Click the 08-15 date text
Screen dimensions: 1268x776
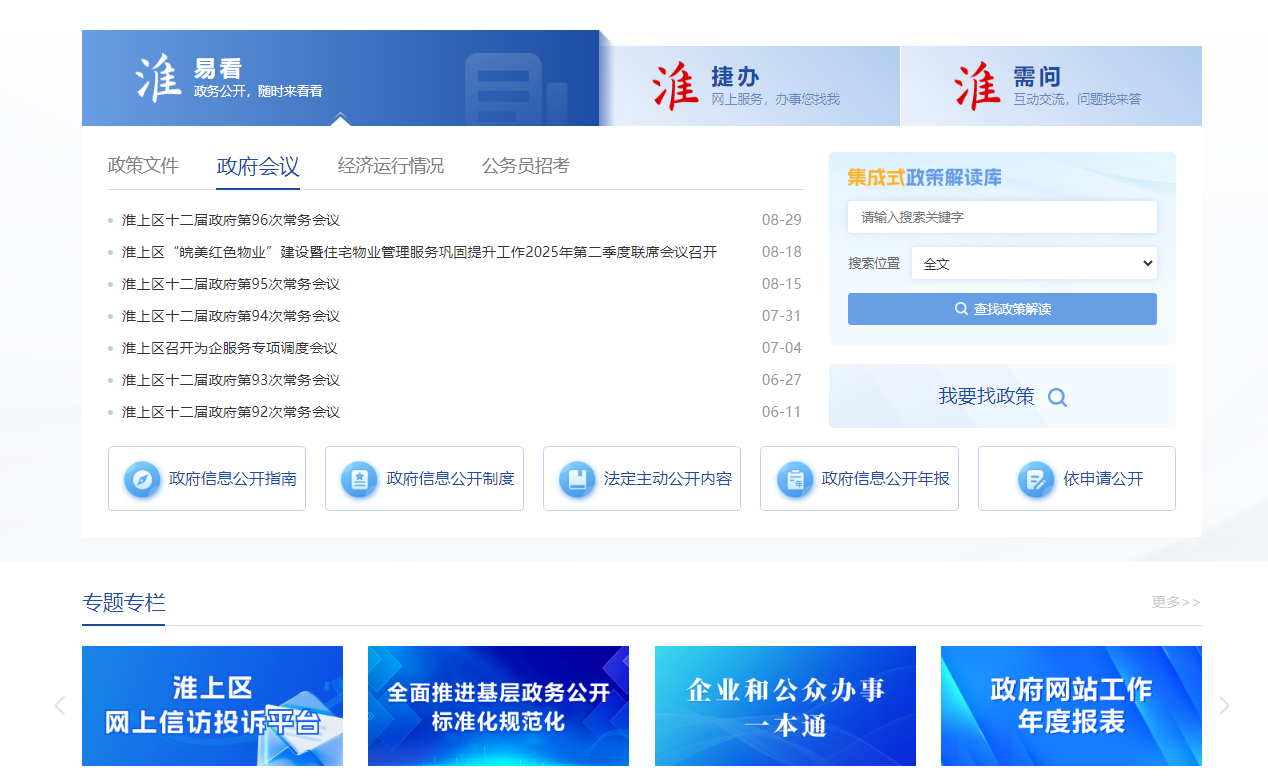(782, 284)
